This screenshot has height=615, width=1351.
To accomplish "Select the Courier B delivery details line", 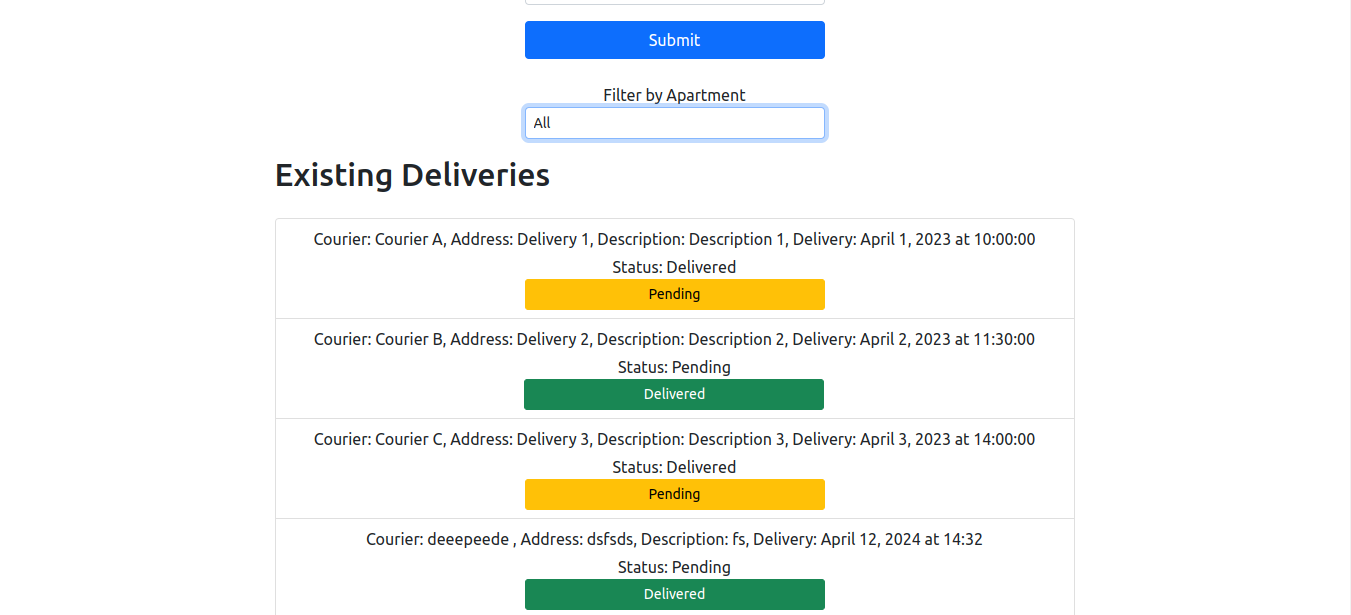I will [x=674, y=339].
